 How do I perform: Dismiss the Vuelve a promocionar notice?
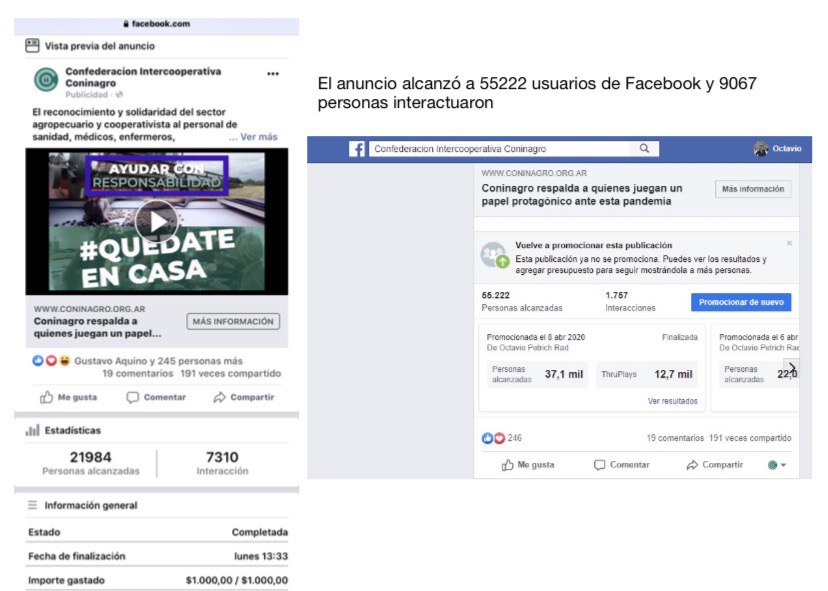[789, 243]
